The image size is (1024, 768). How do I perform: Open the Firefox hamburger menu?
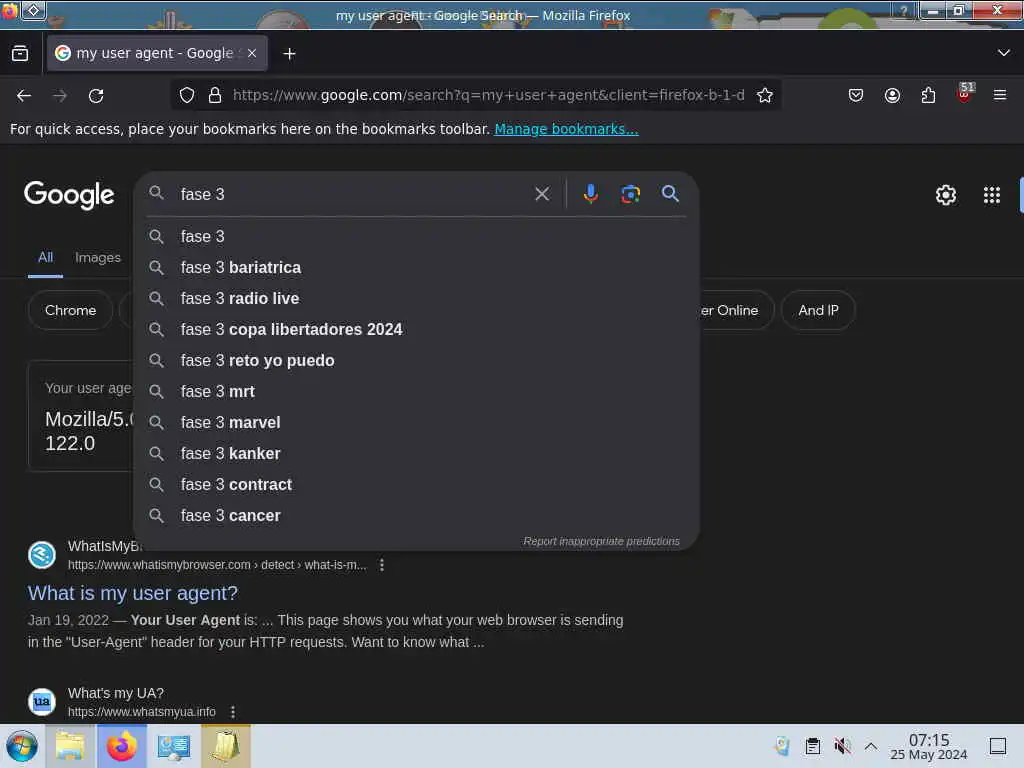[1000, 95]
